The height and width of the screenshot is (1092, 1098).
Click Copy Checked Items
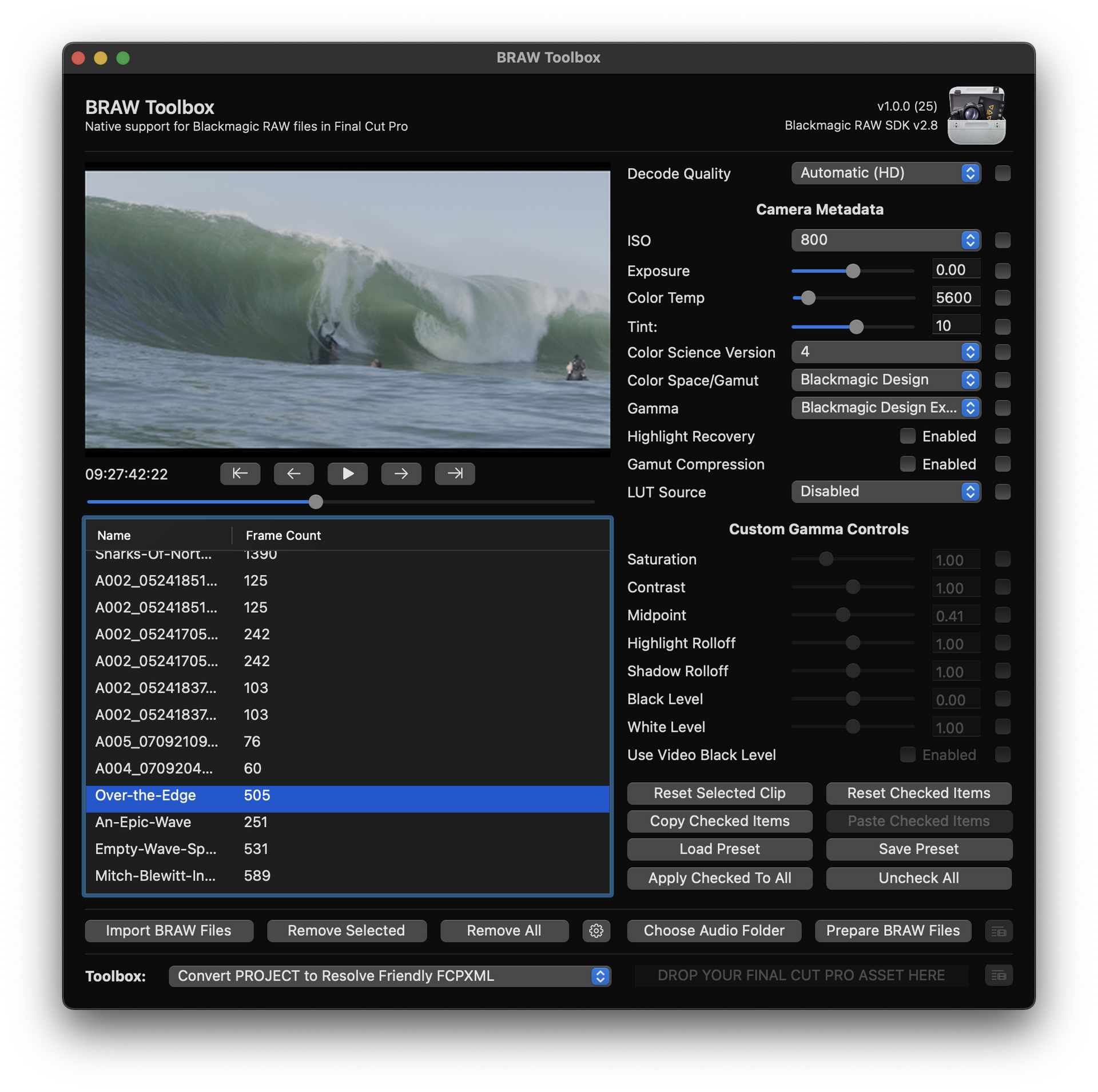719,821
